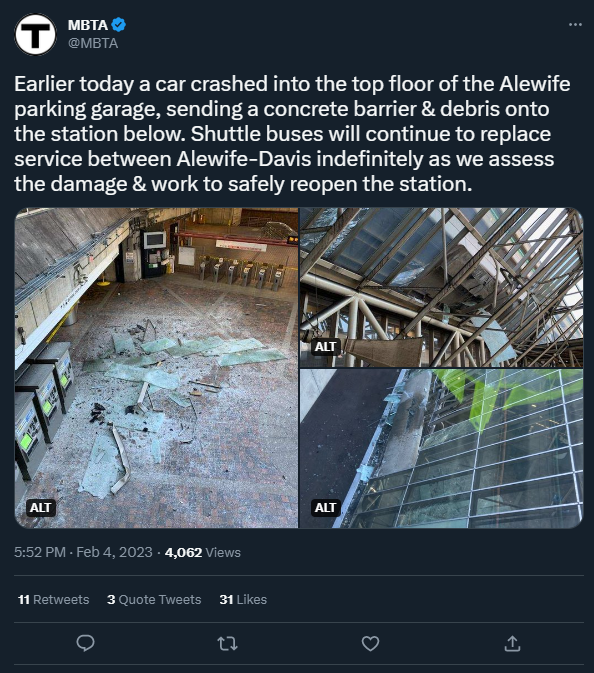The height and width of the screenshot is (673, 594).
Task: Open photo of broken exterior glass wall
Action: [x=441, y=449]
